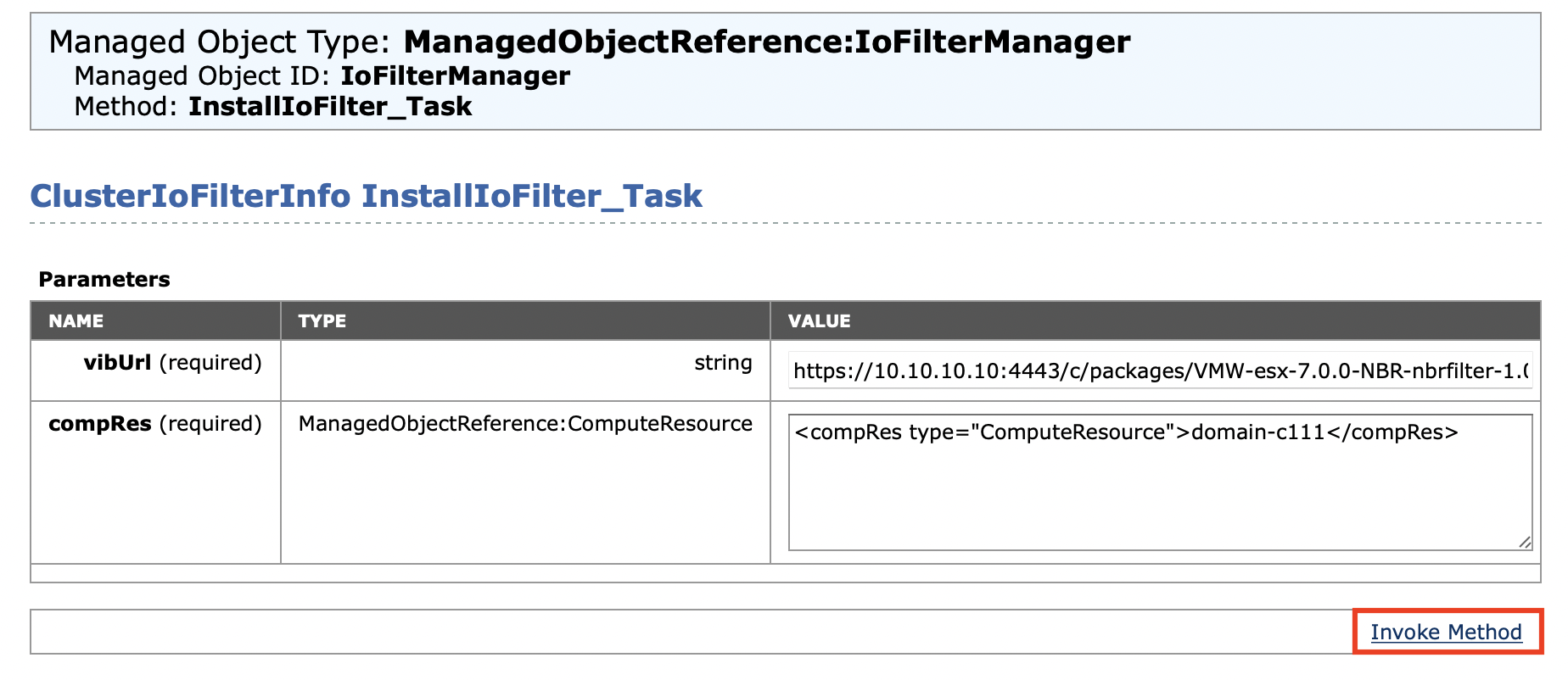Click domain-c111 text in compRes textarea
Image resolution: width=1568 pixels, height=680 pixels.
pyautogui.click(x=1257, y=432)
